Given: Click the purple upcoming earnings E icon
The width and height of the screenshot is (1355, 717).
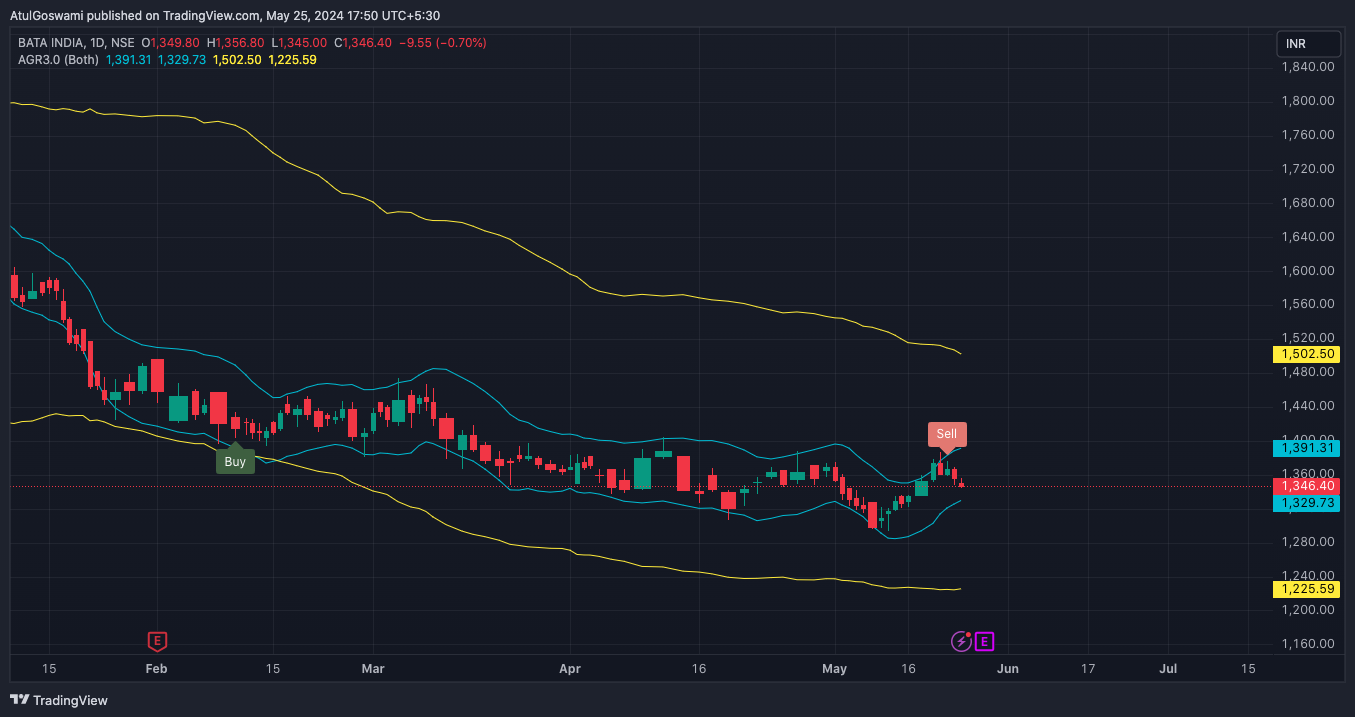Looking at the screenshot, I should [x=984, y=641].
